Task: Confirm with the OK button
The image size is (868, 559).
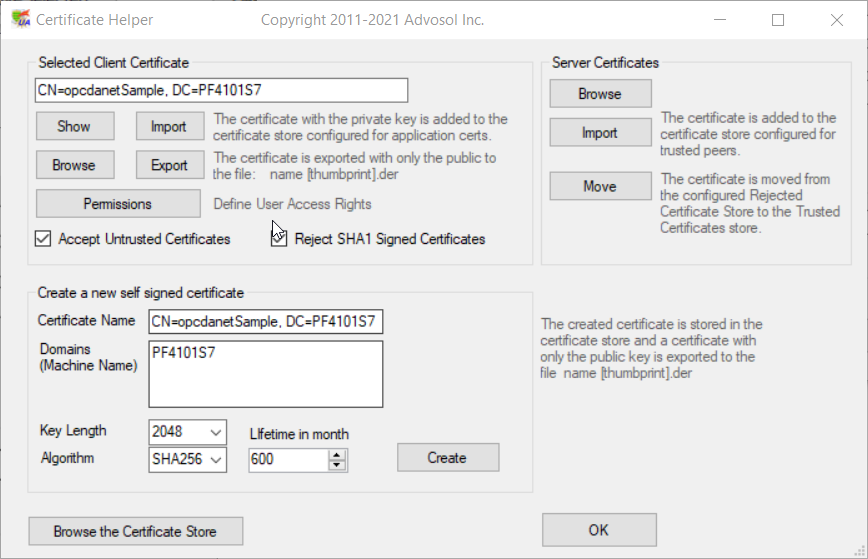Action: pos(600,530)
